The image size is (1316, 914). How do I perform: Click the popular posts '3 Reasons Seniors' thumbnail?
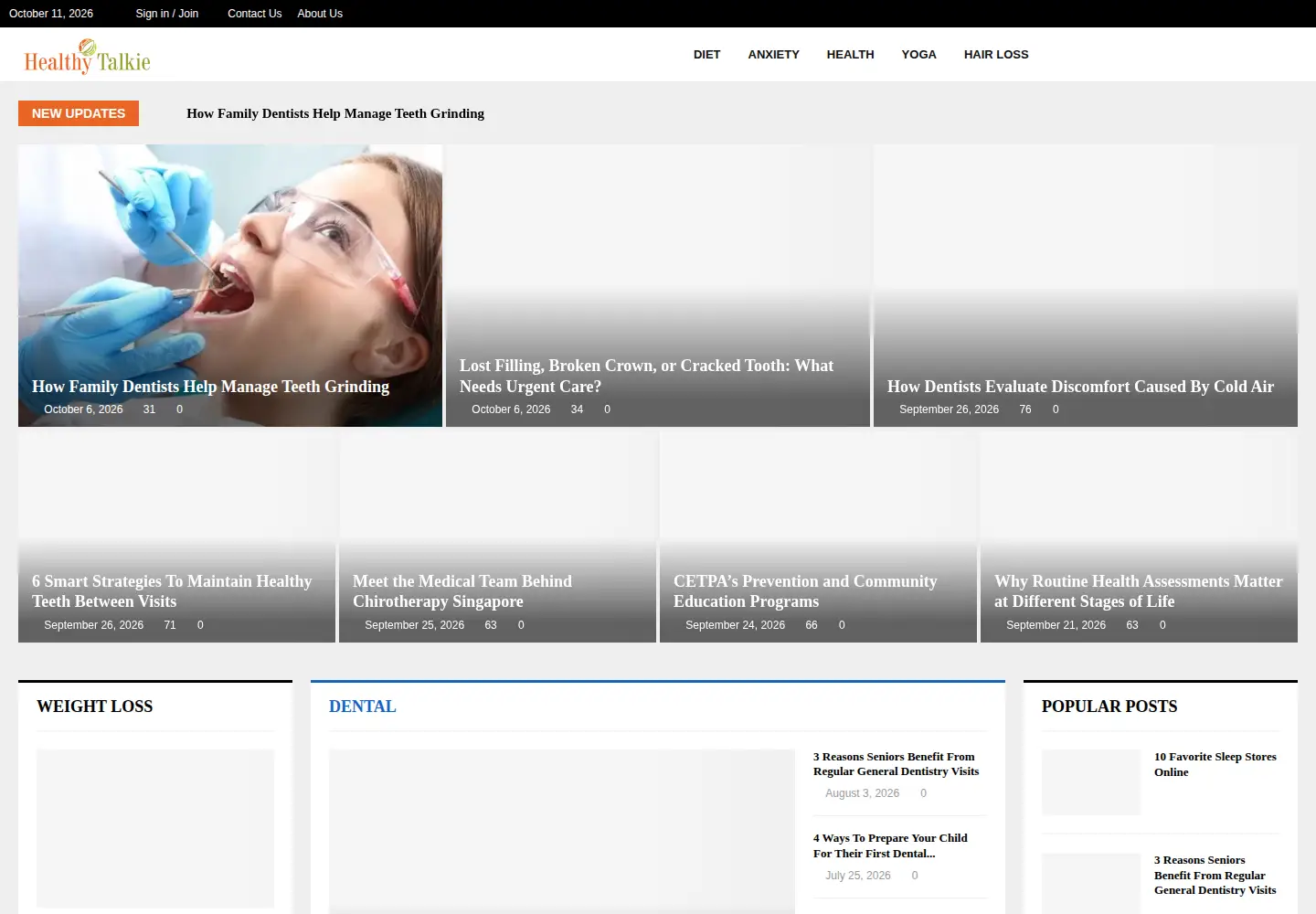coord(1091,884)
